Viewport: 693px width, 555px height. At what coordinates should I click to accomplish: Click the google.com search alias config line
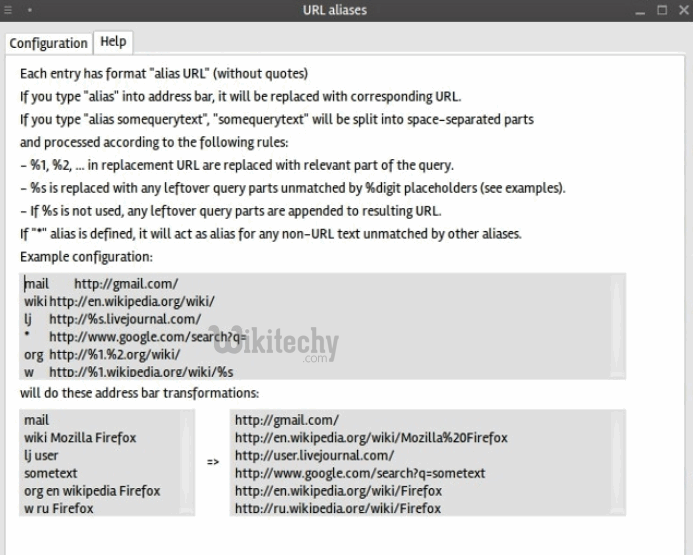(x=135, y=337)
